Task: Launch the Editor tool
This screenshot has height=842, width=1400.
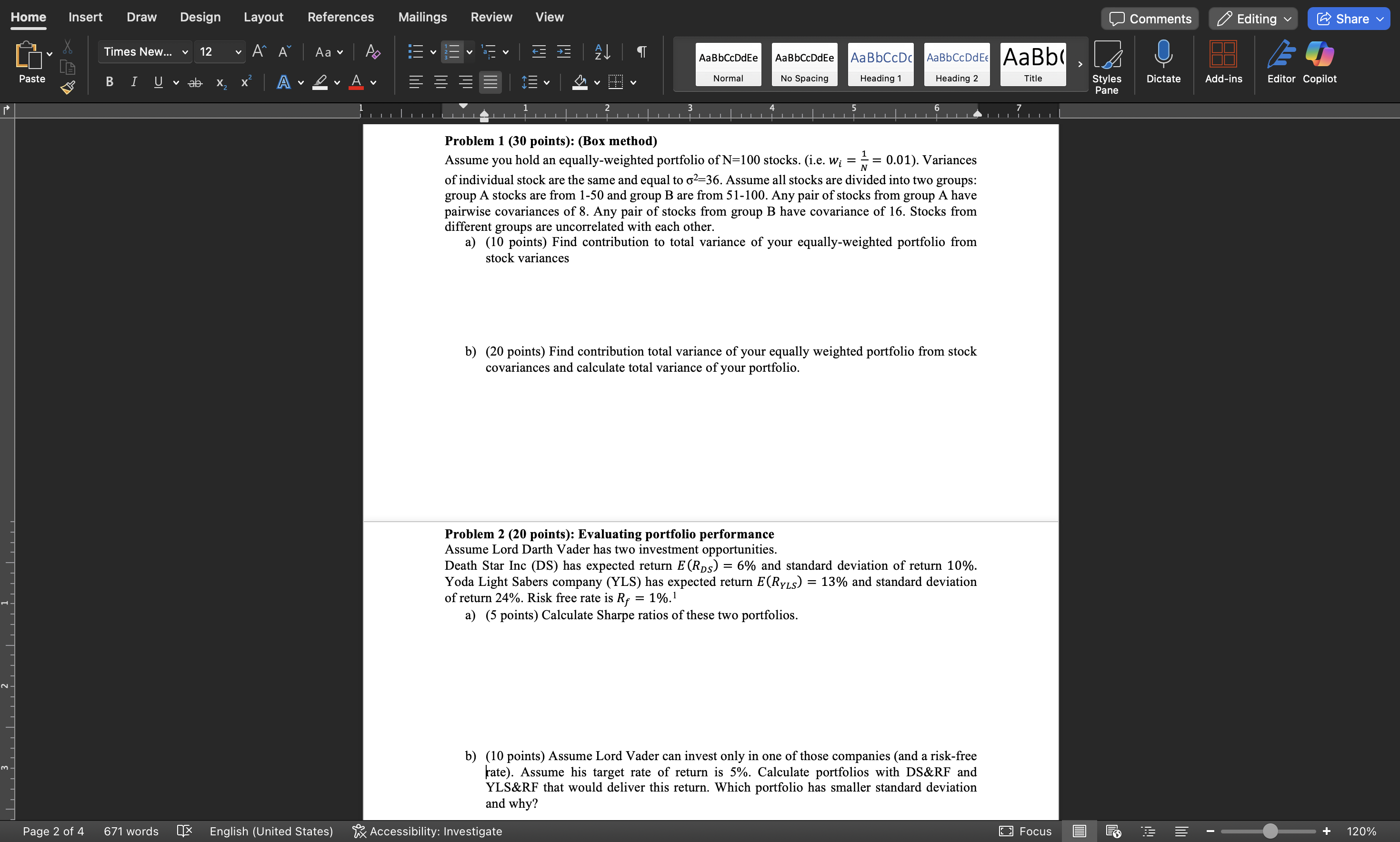Action: [x=1281, y=61]
